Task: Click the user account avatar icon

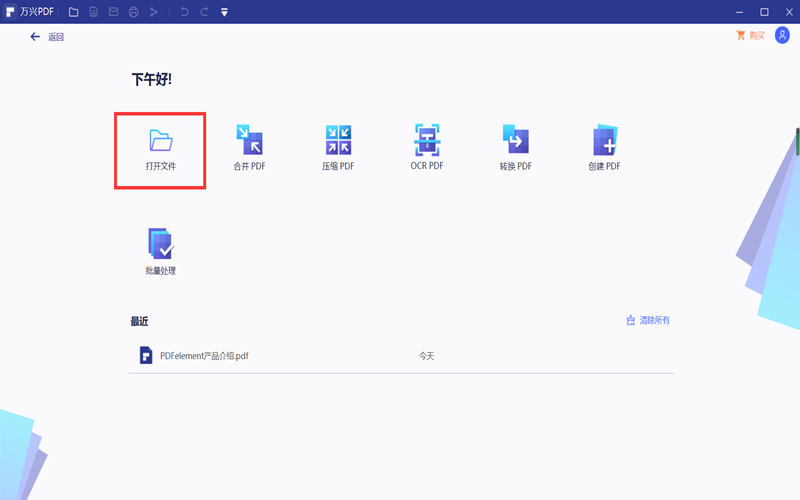Action: (x=782, y=36)
